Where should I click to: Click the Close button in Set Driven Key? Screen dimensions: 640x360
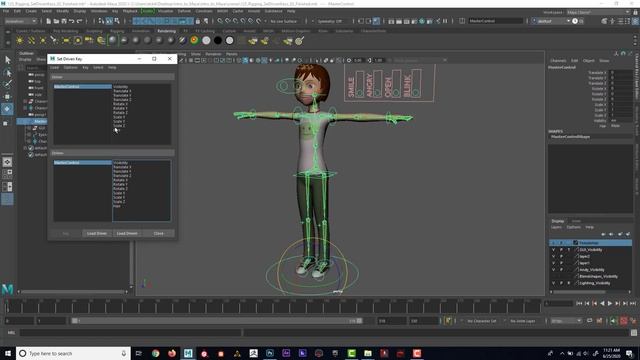159,233
